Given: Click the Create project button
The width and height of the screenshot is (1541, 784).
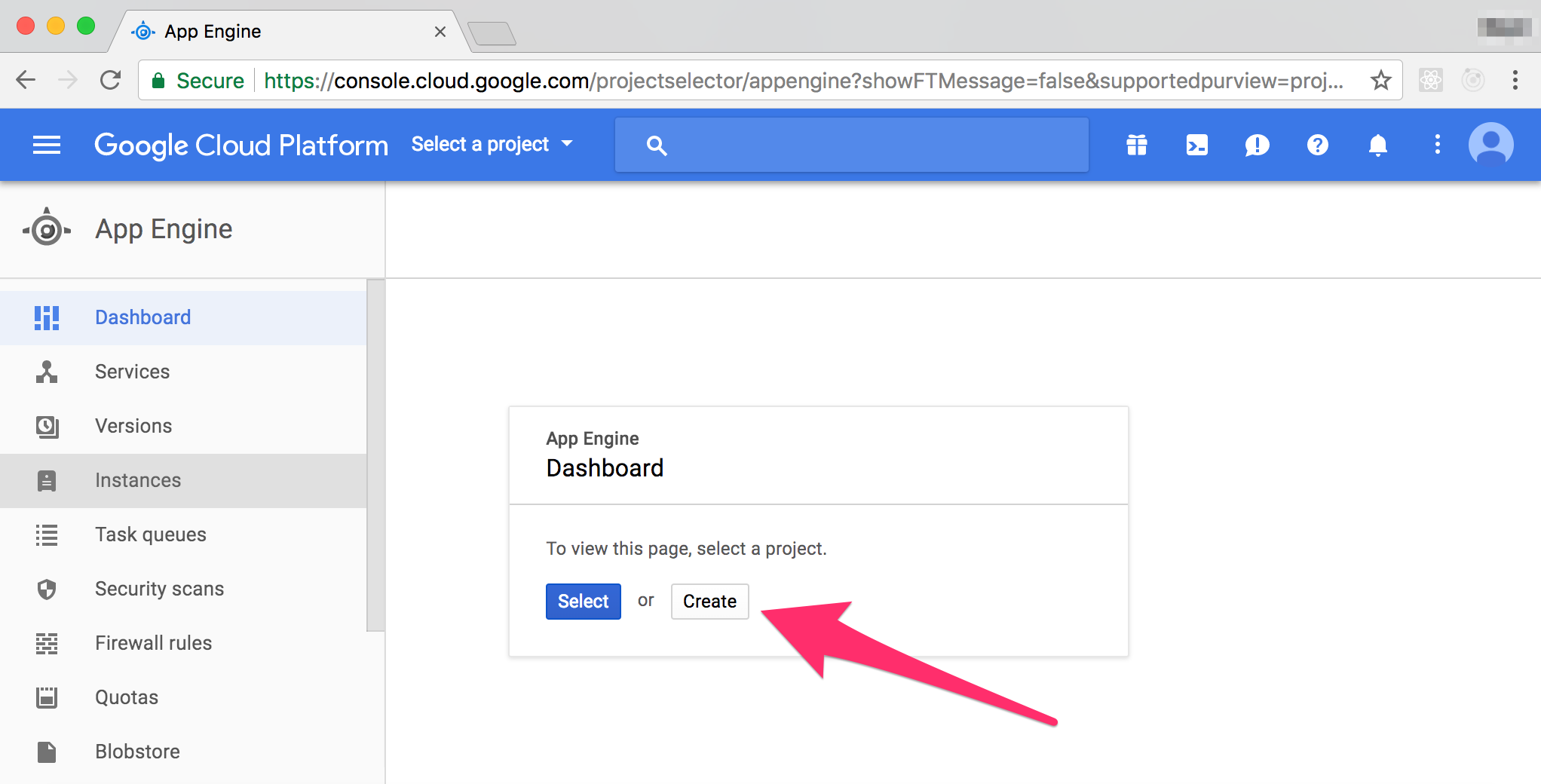Looking at the screenshot, I should point(709,602).
